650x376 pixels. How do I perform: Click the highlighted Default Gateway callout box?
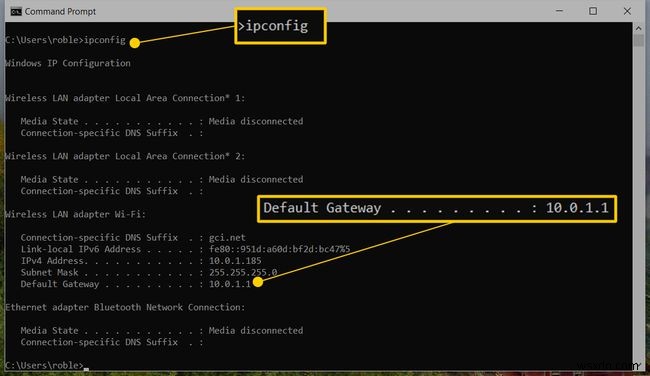437,209
